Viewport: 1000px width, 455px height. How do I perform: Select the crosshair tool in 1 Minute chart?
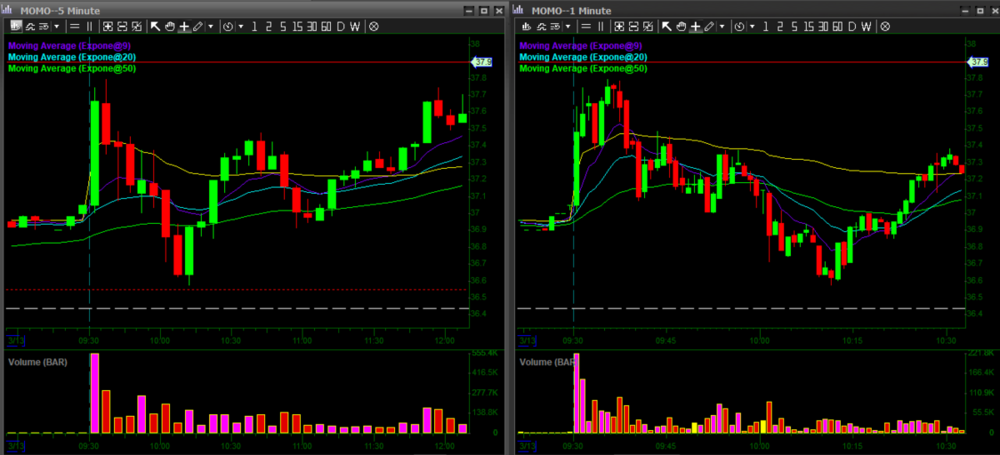tap(695, 26)
